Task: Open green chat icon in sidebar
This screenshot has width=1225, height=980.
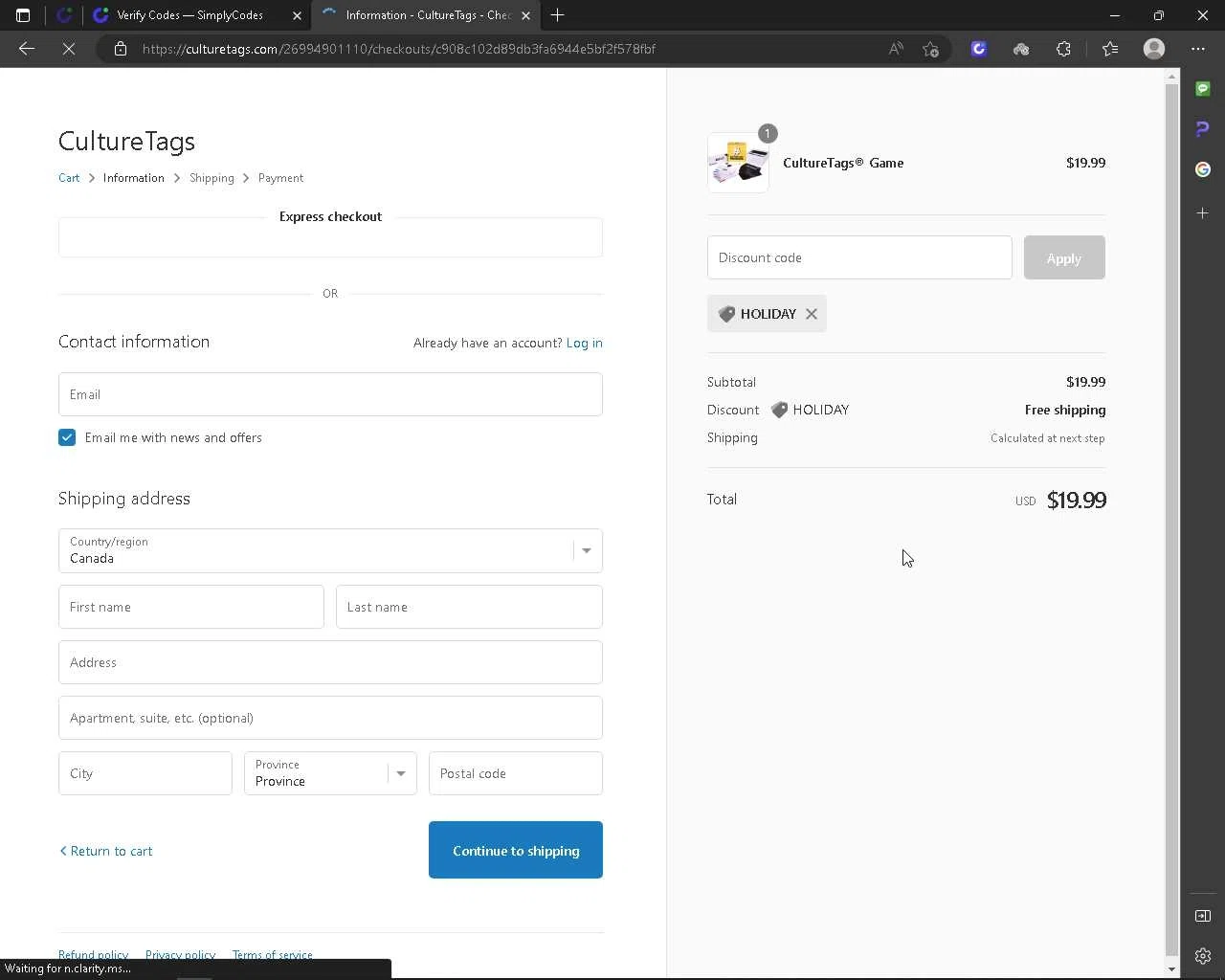Action: click(1203, 89)
